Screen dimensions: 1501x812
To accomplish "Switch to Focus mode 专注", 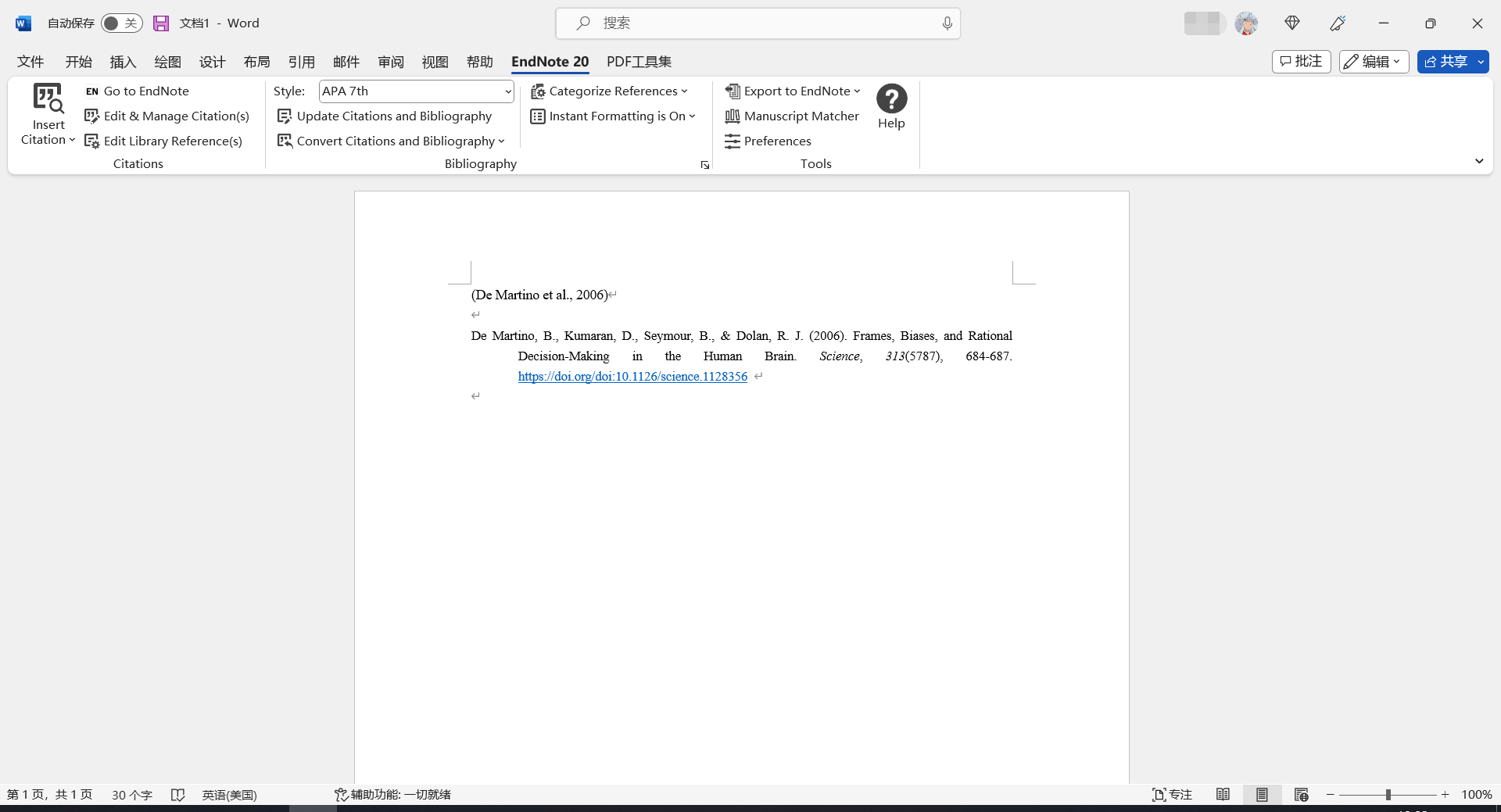I will 1172,795.
